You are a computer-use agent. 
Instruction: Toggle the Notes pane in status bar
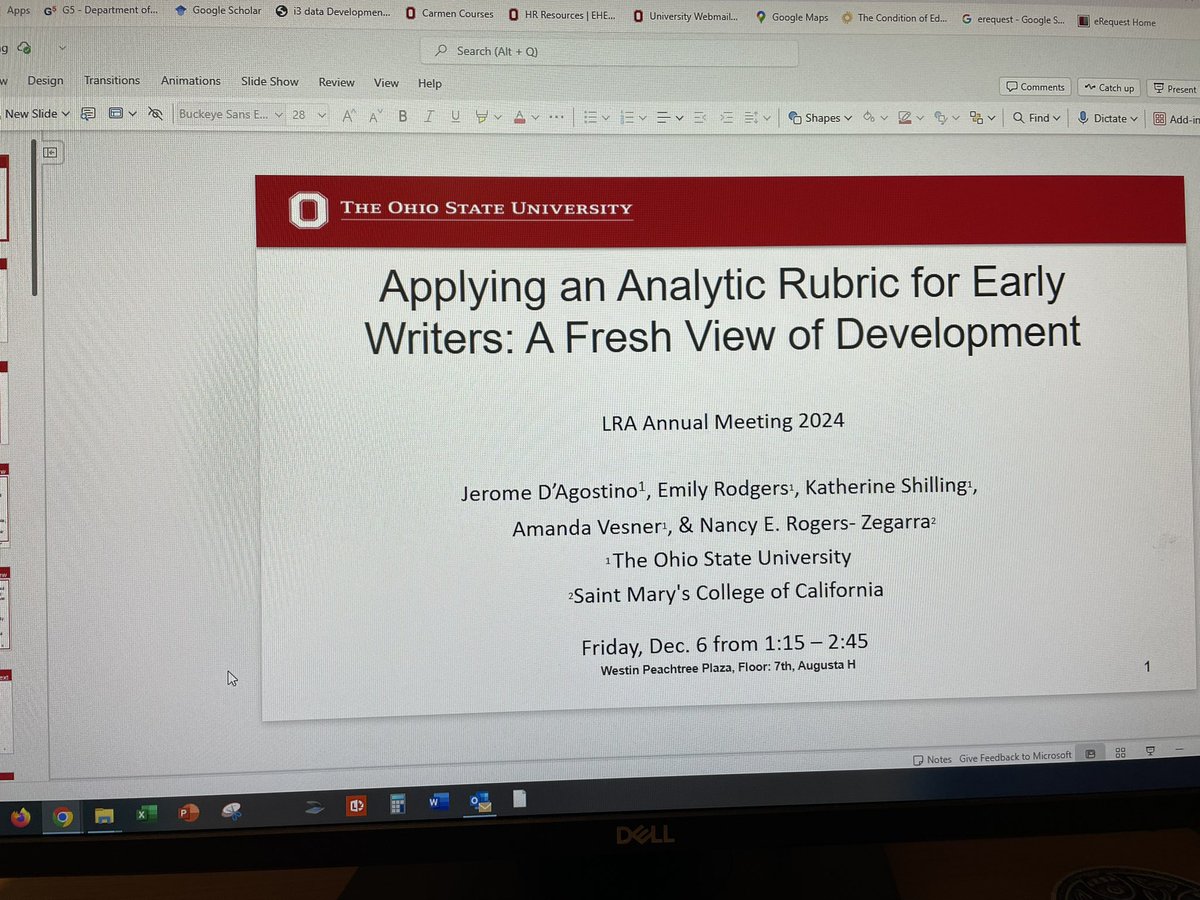932,759
